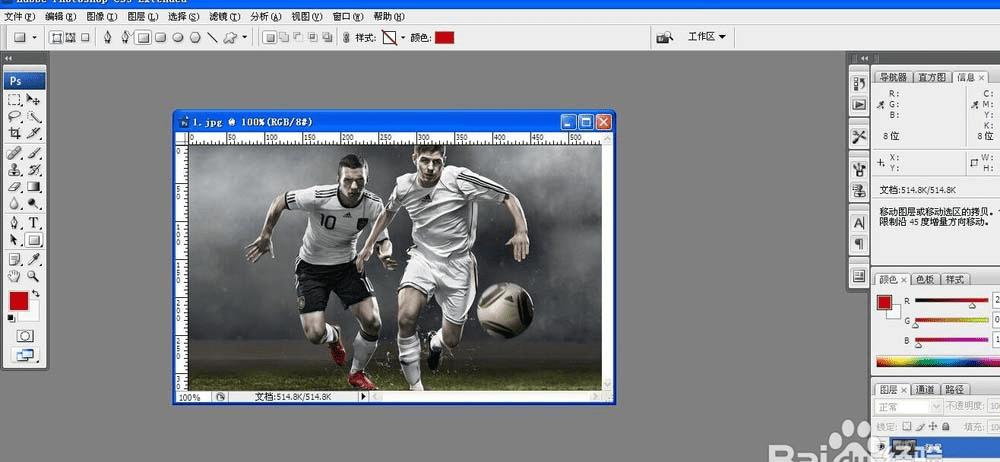Select the History Brush tool
The image size is (1000, 462).
click(34, 170)
